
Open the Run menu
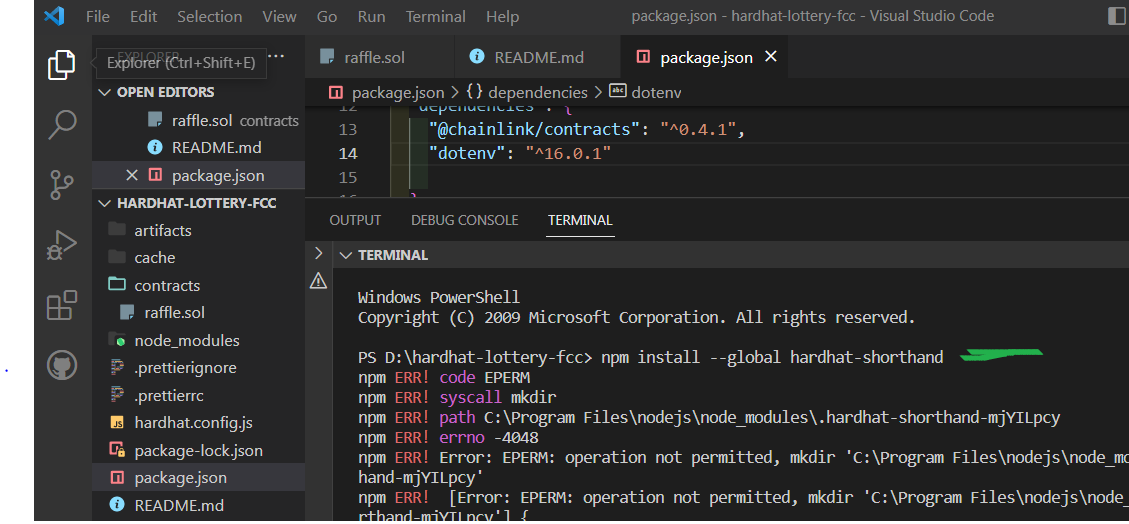tap(372, 16)
